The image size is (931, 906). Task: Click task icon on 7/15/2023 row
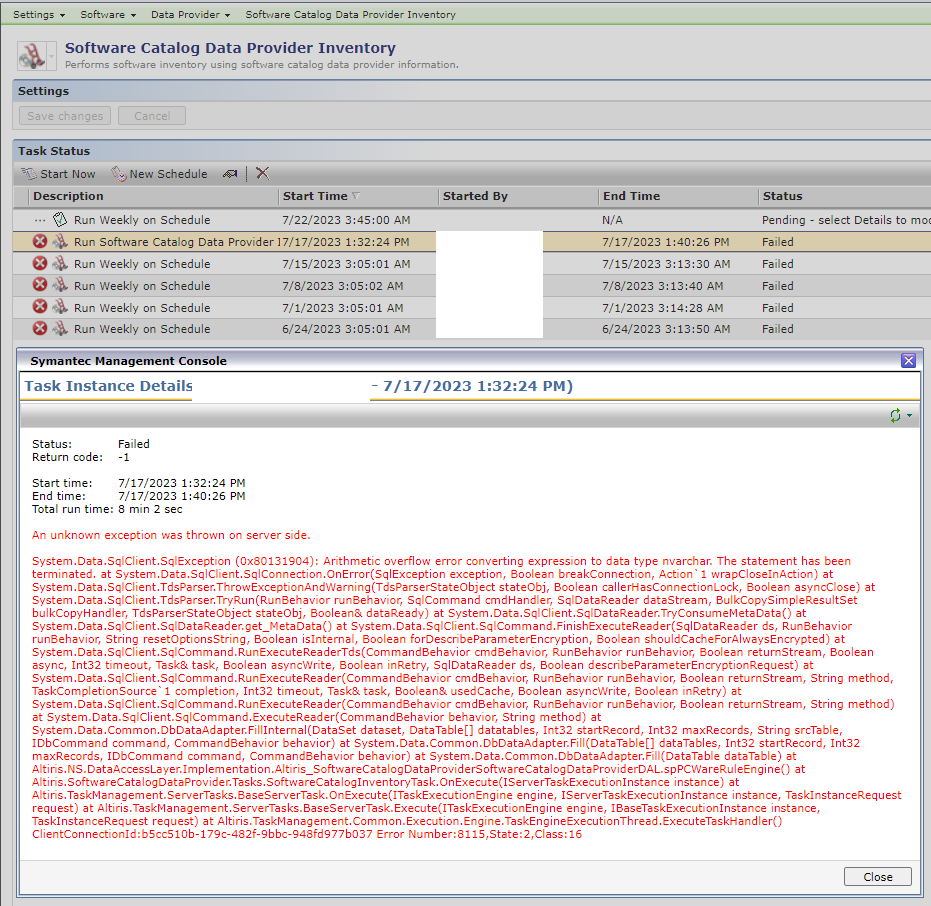pos(60,263)
